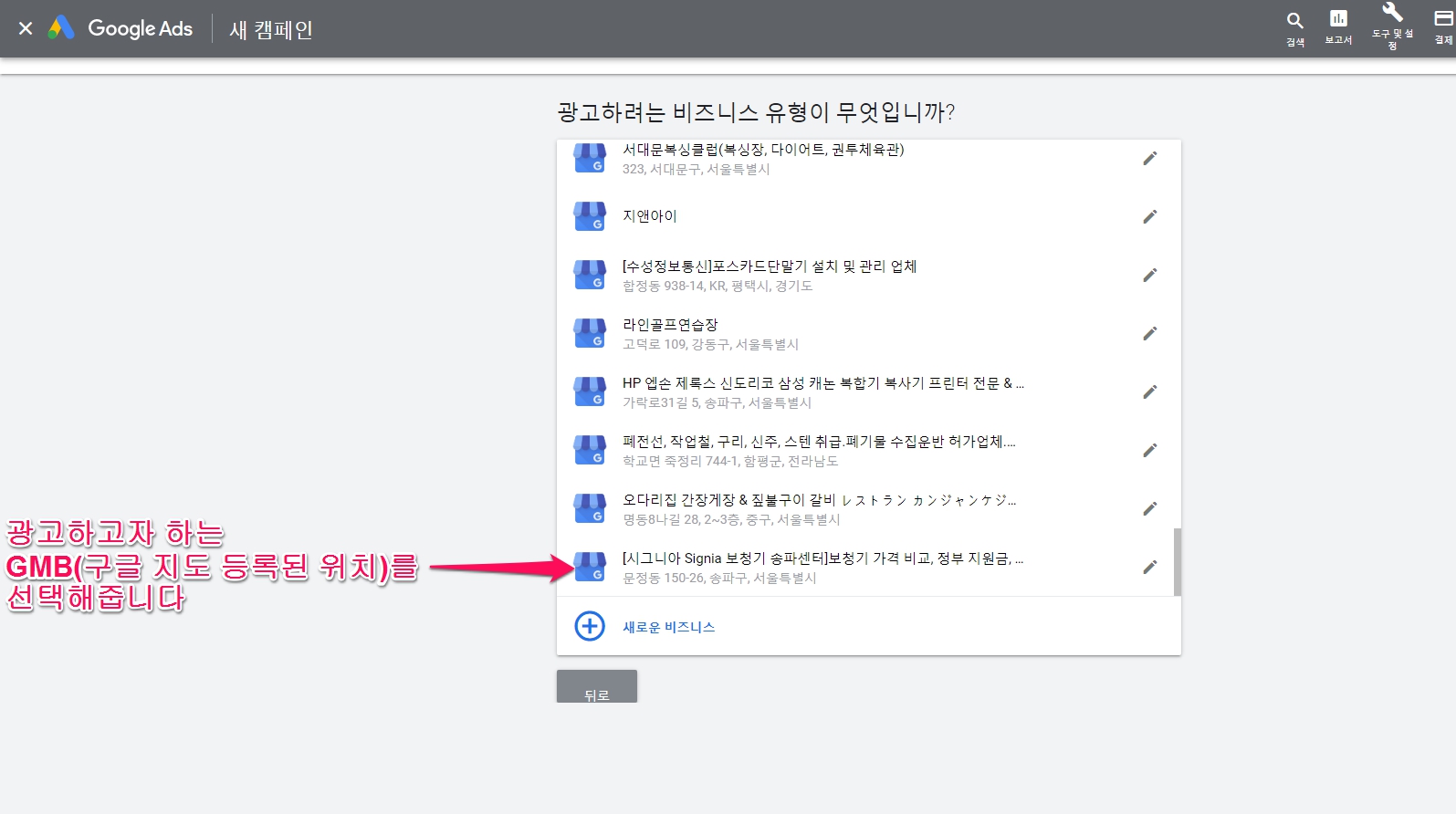Image resolution: width=1456 pixels, height=814 pixels.
Task: Edit 라인골프연습장 business with pencil icon
Action: point(1150,333)
